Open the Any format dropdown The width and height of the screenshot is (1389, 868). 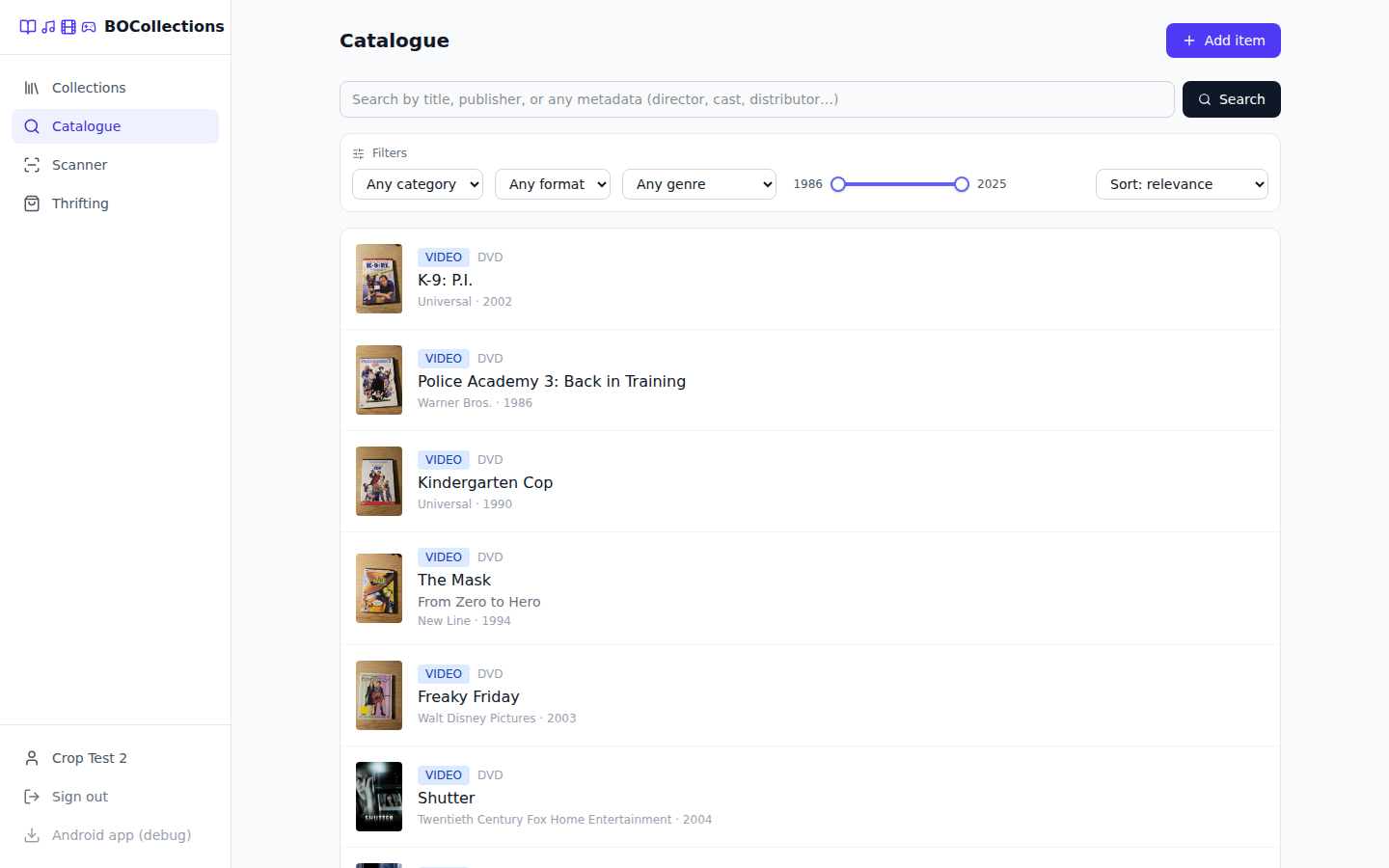(553, 184)
